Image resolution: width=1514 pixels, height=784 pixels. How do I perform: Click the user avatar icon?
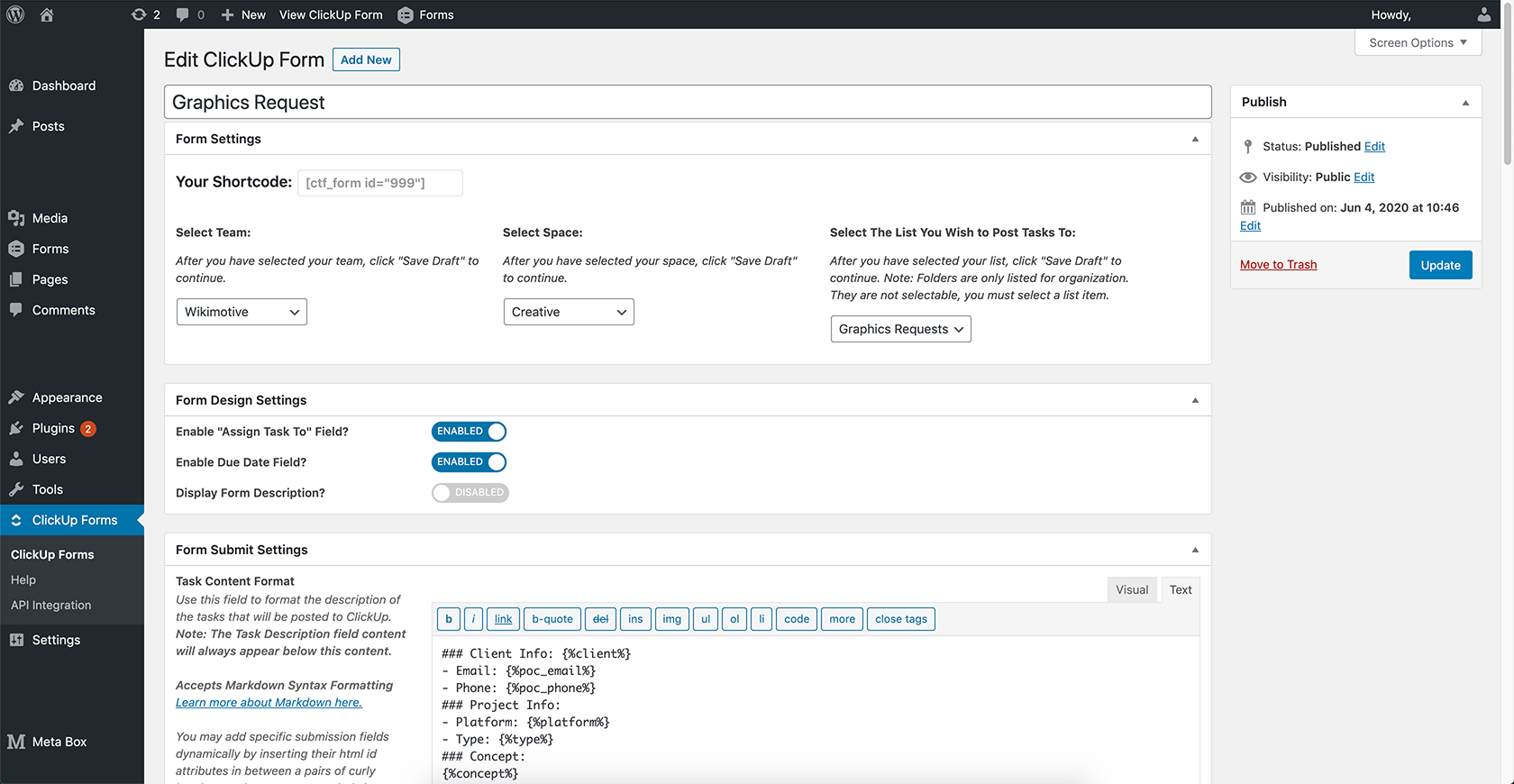(x=1483, y=14)
